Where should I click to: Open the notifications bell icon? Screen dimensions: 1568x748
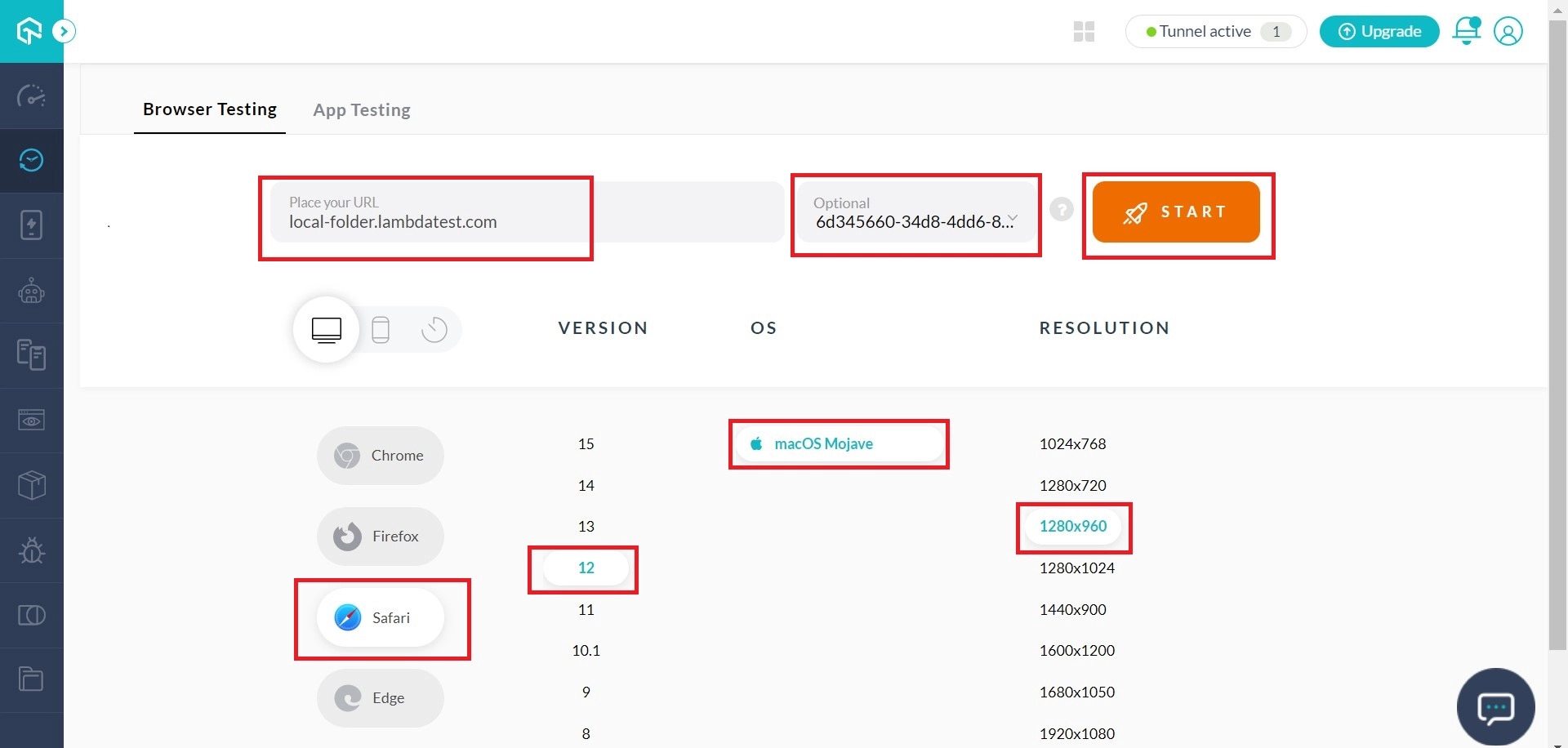[1467, 31]
